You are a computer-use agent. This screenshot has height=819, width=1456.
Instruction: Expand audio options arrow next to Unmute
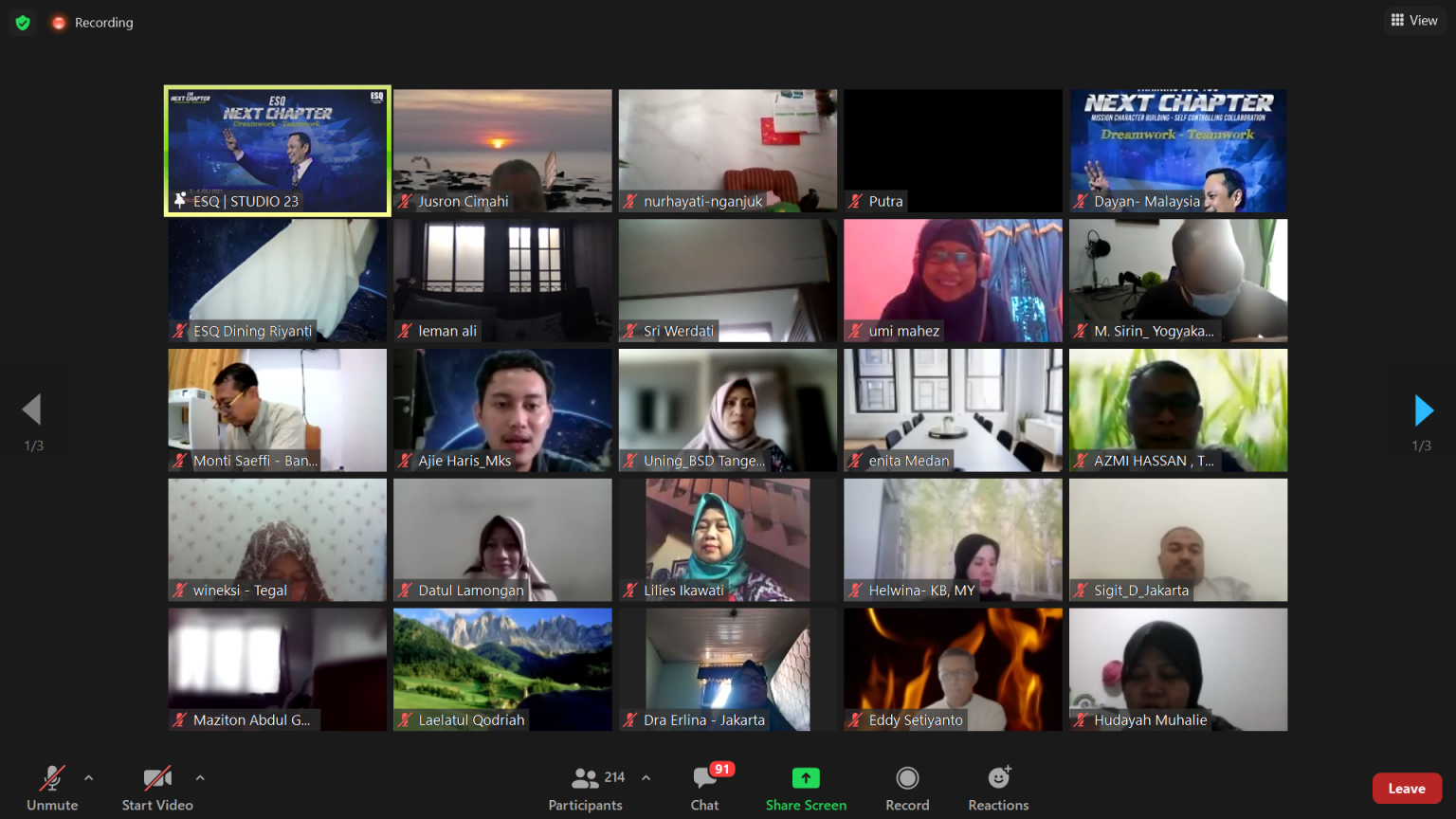click(89, 777)
